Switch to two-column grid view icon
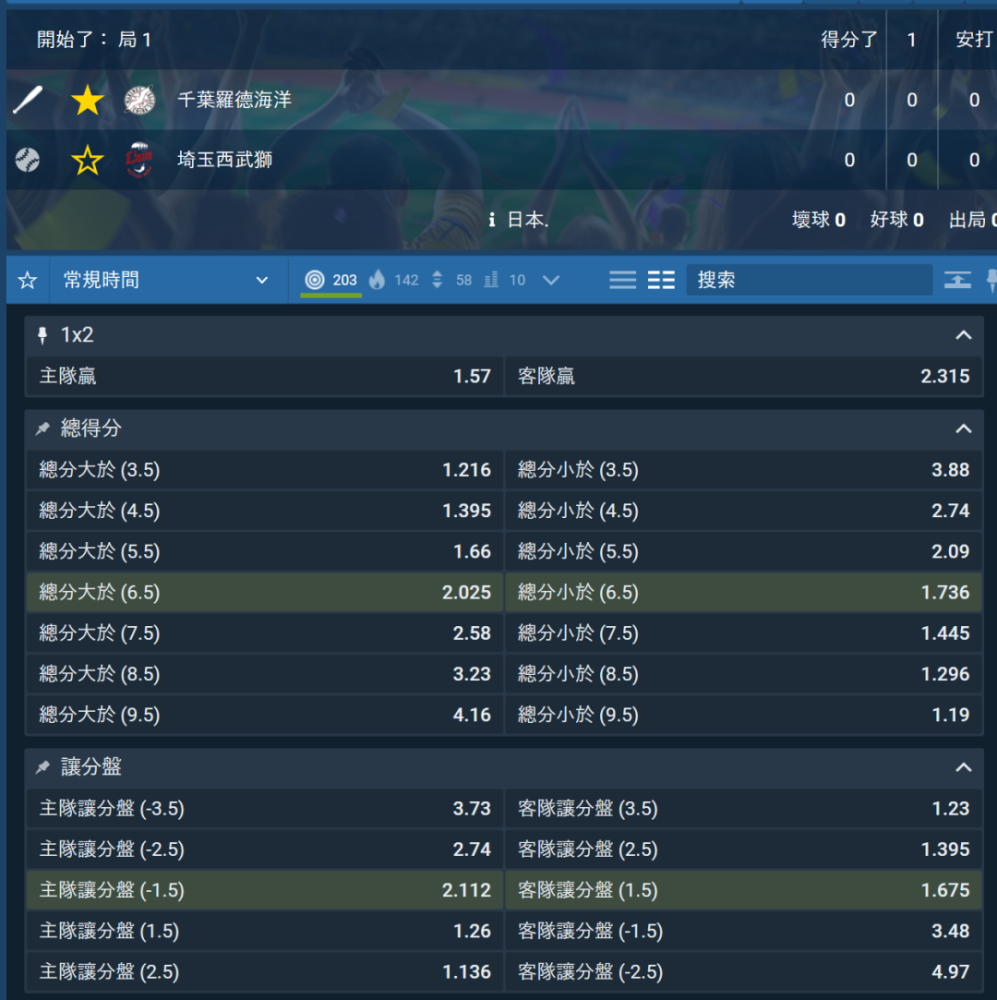This screenshot has width=997, height=1000. (661, 281)
